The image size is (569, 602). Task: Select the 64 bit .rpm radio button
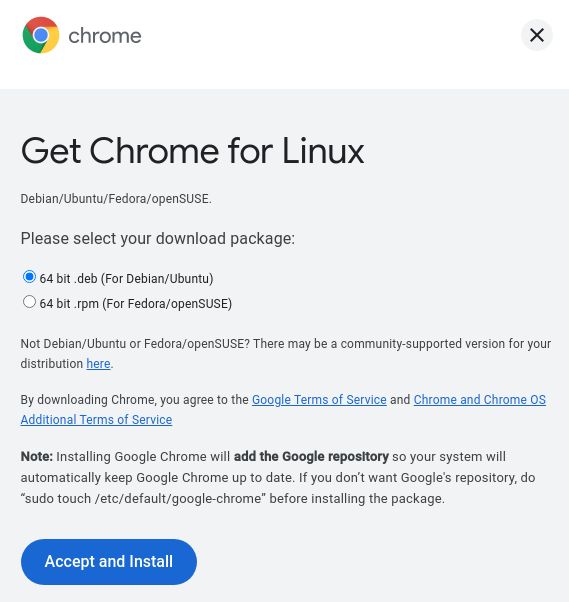(x=29, y=302)
